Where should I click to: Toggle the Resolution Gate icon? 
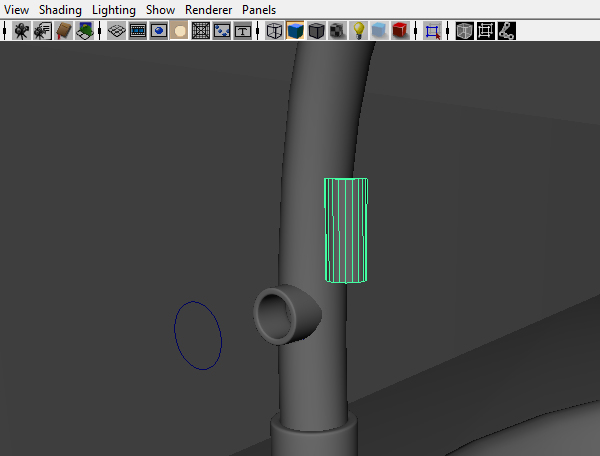coord(158,31)
